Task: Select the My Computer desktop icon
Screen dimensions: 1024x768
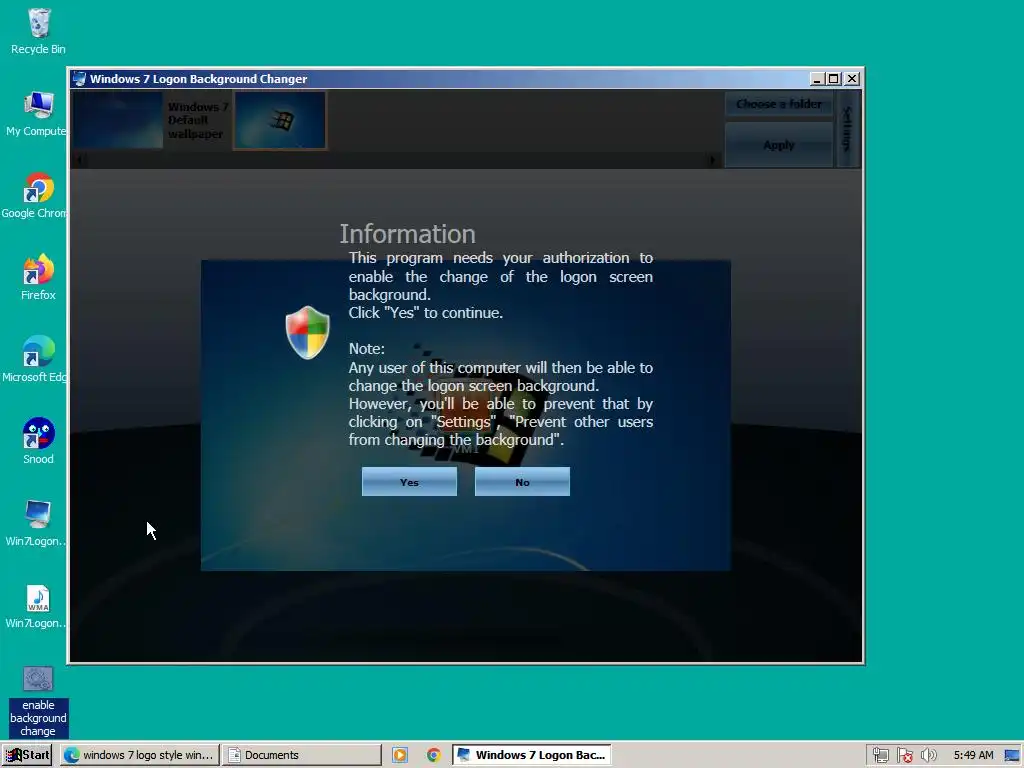Action: point(37,114)
